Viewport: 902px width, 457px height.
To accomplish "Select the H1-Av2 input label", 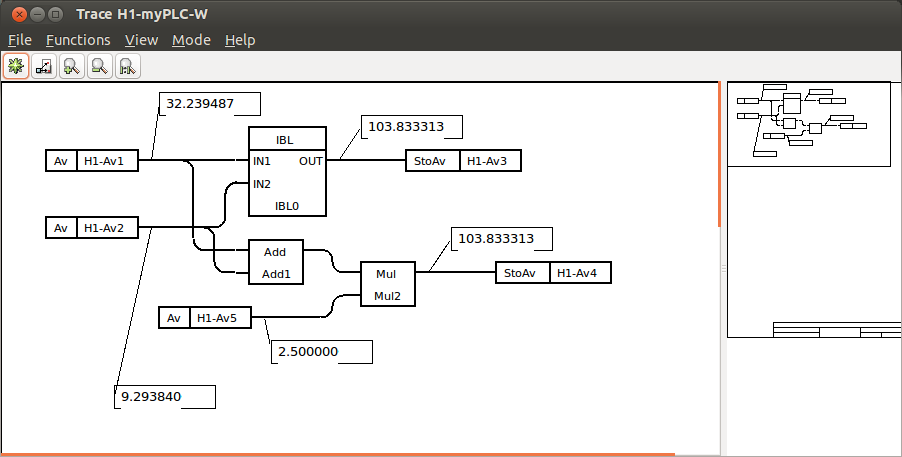I will coord(108,227).
